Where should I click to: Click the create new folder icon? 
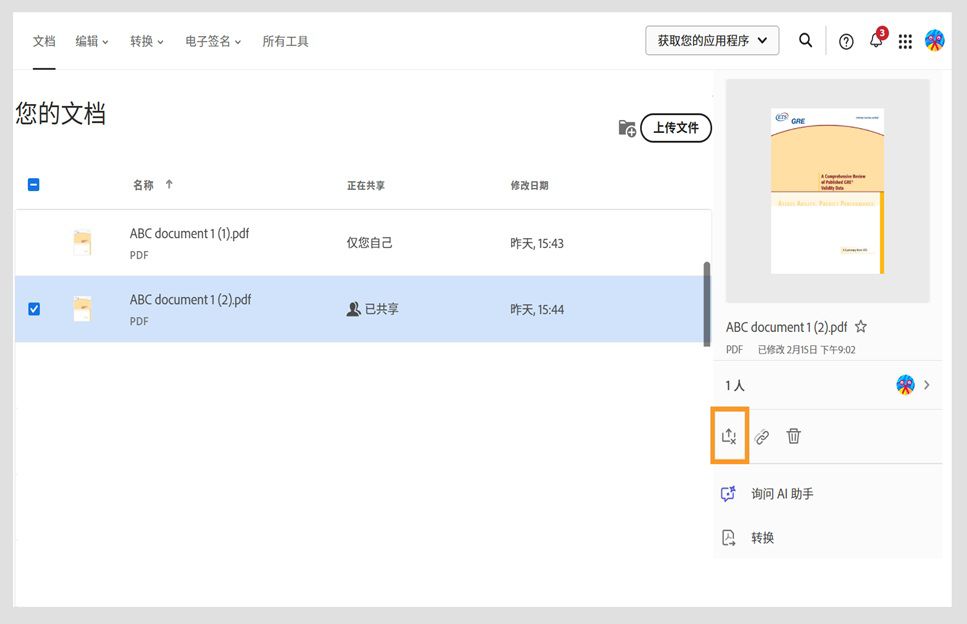click(x=627, y=128)
